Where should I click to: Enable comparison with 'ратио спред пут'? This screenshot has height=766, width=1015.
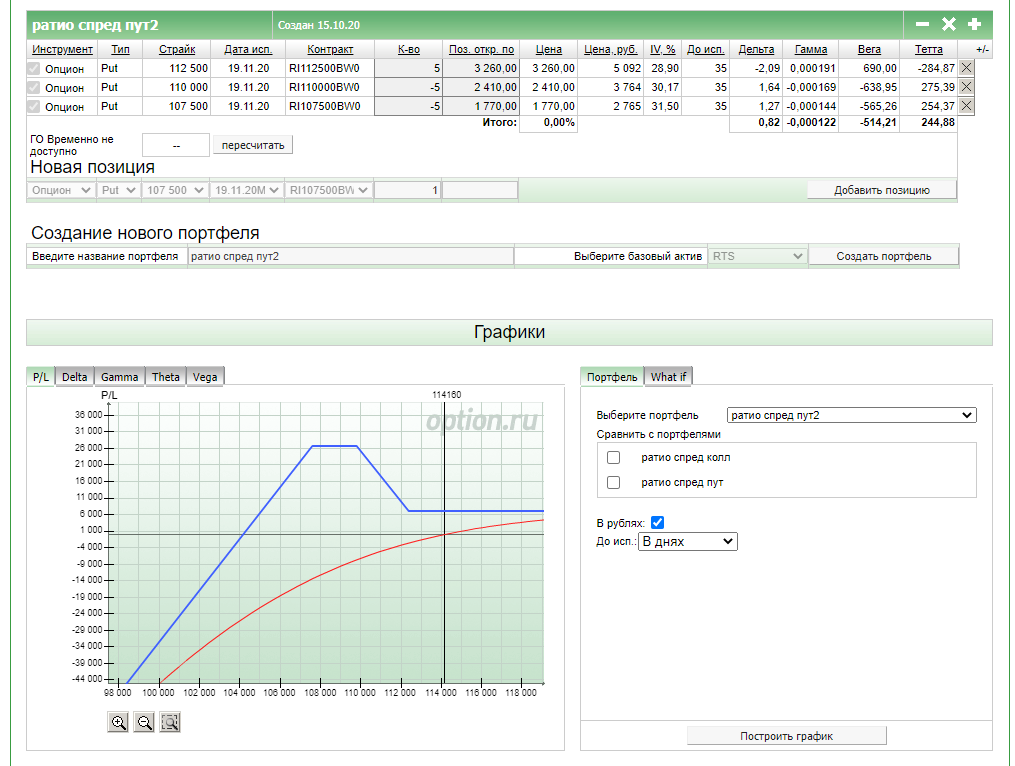click(614, 483)
